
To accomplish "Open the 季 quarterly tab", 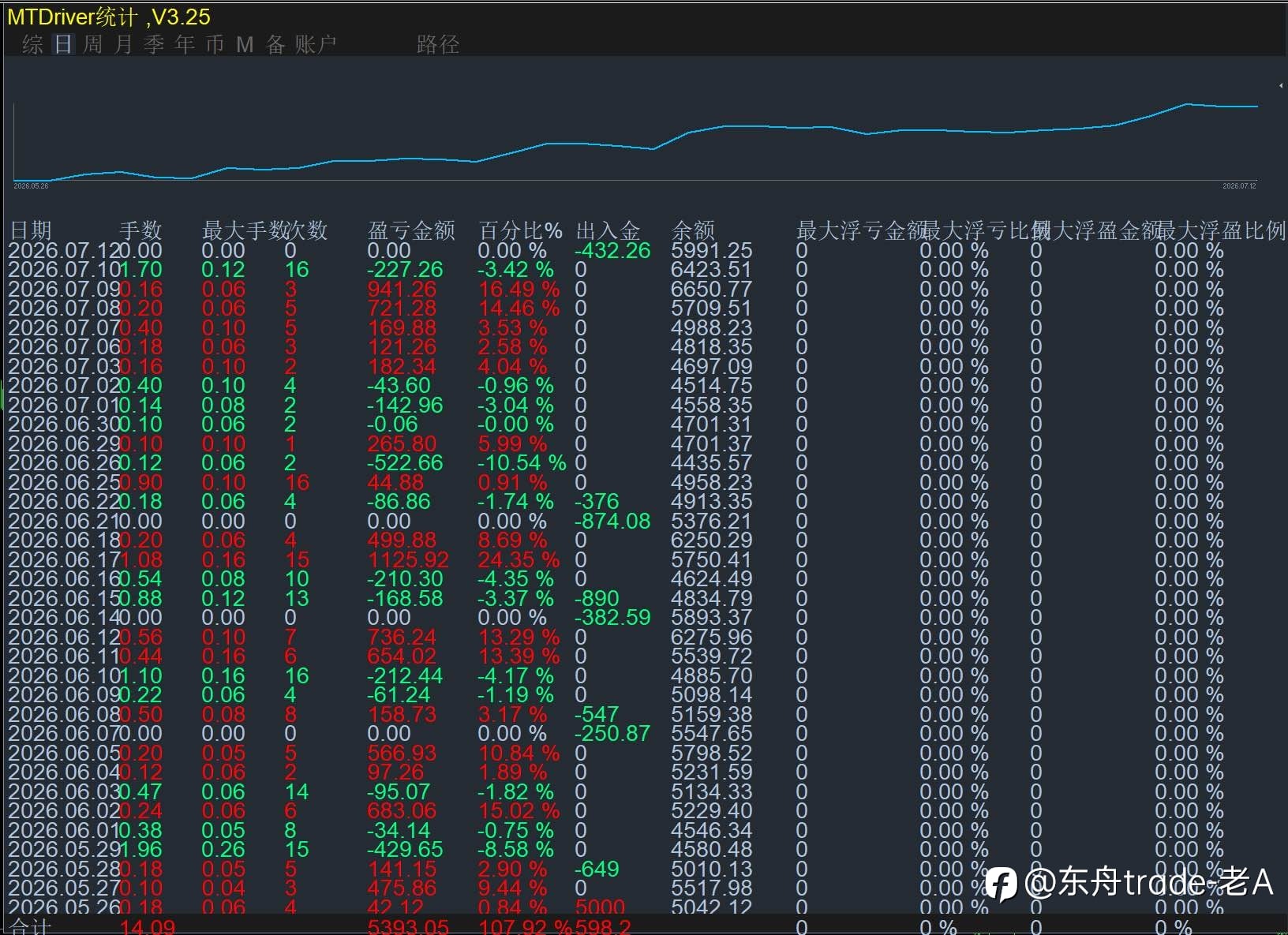I will (x=154, y=44).
